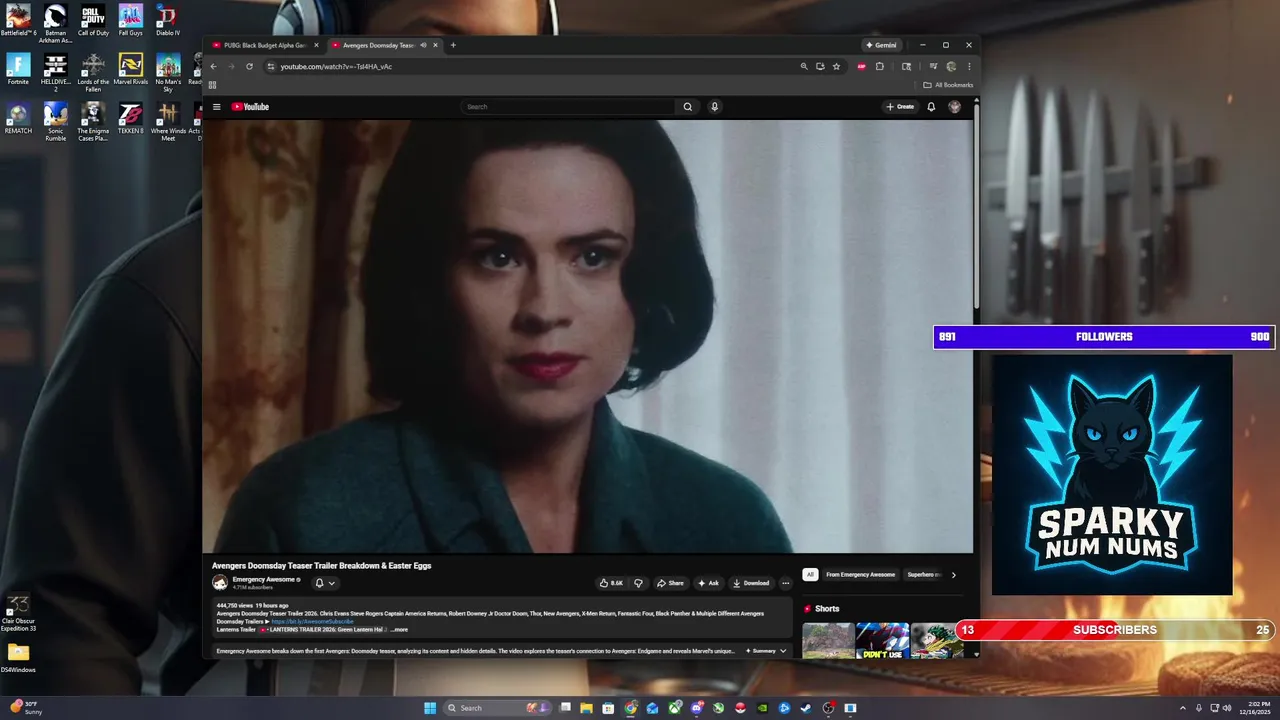Open more actions ellipsis under video
The height and width of the screenshot is (720, 1280).
pos(785,583)
